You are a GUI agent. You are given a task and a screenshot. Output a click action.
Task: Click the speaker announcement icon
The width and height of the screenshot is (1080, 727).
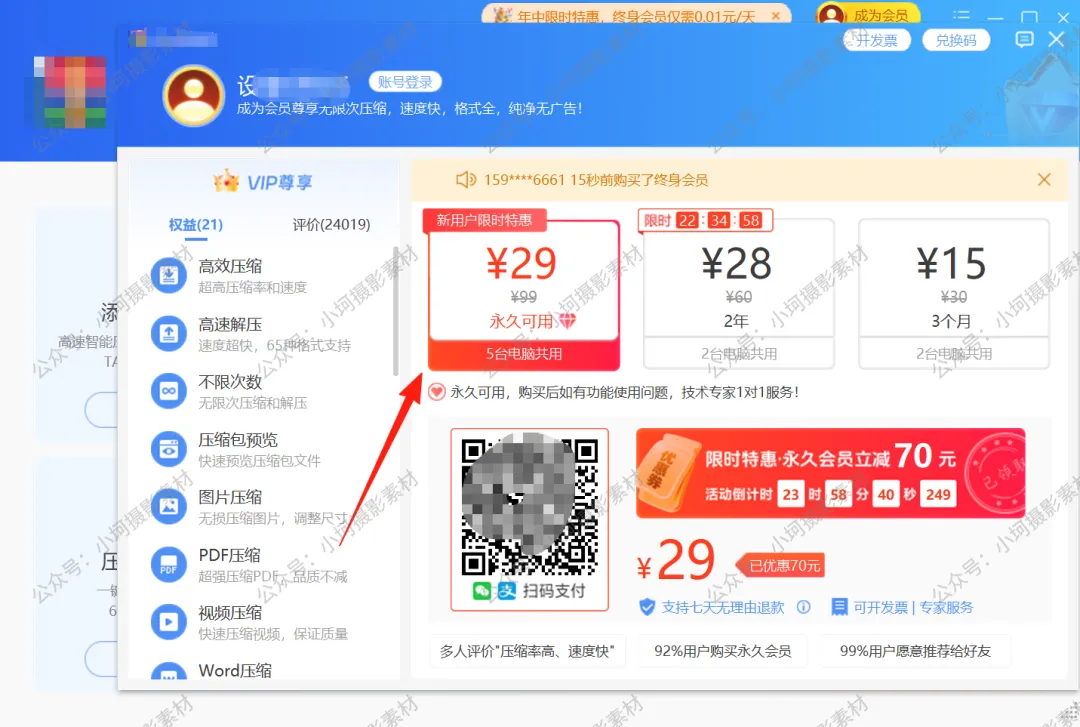point(466,180)
